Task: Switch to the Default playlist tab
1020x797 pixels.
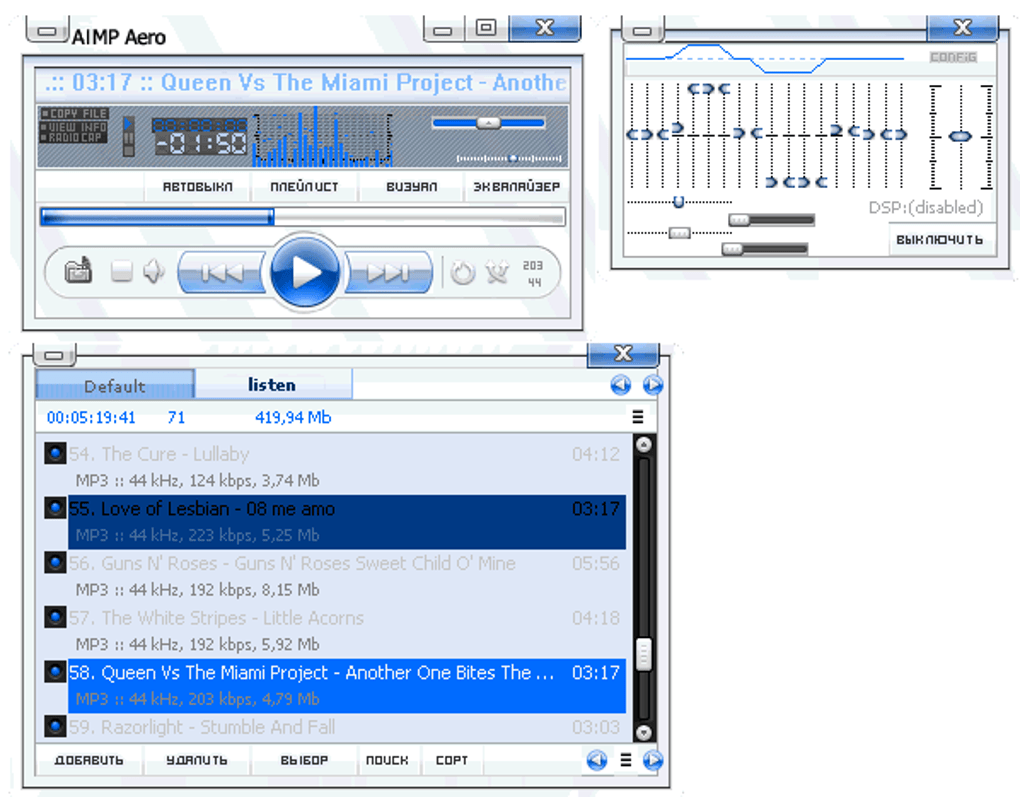Action: coord(115,386)
